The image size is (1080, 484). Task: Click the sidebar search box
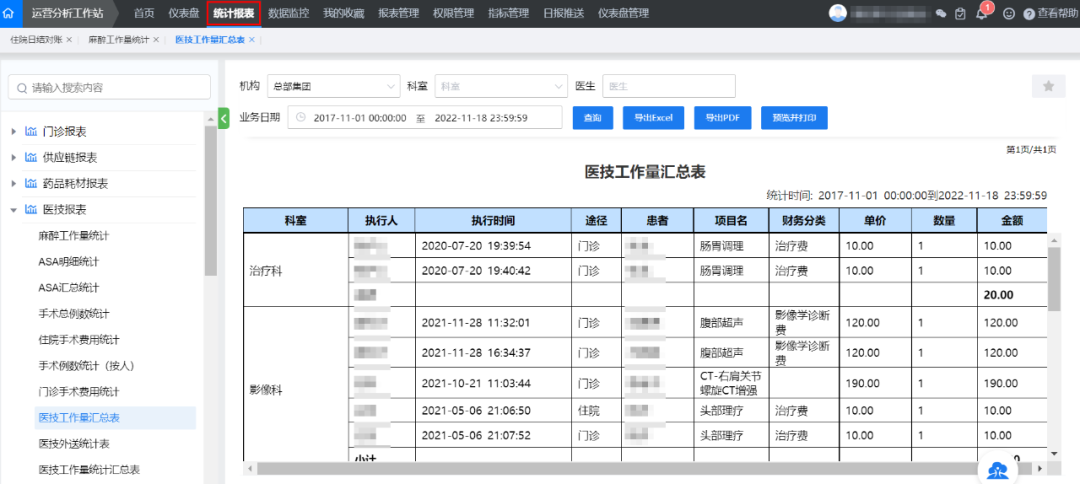click(110, 87)
